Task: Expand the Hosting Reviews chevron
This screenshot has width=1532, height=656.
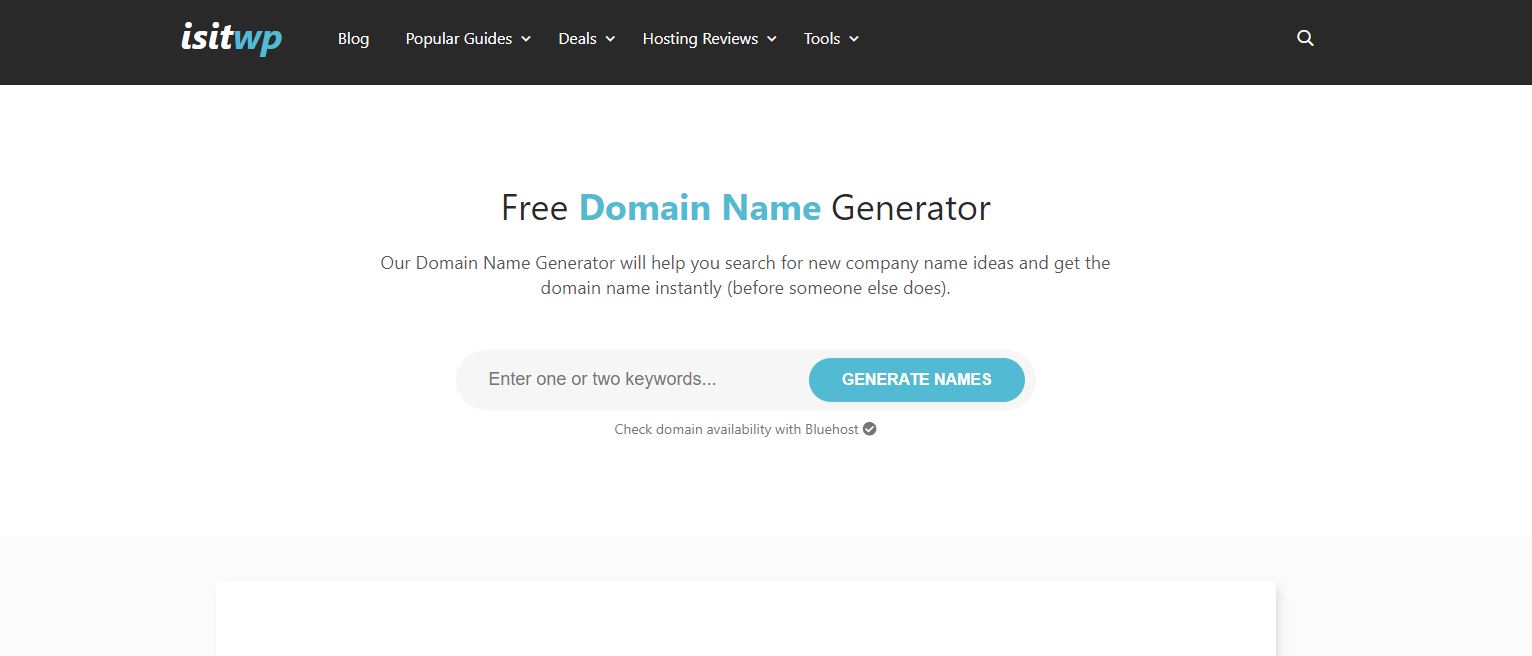Action: (x=771, y=39)
